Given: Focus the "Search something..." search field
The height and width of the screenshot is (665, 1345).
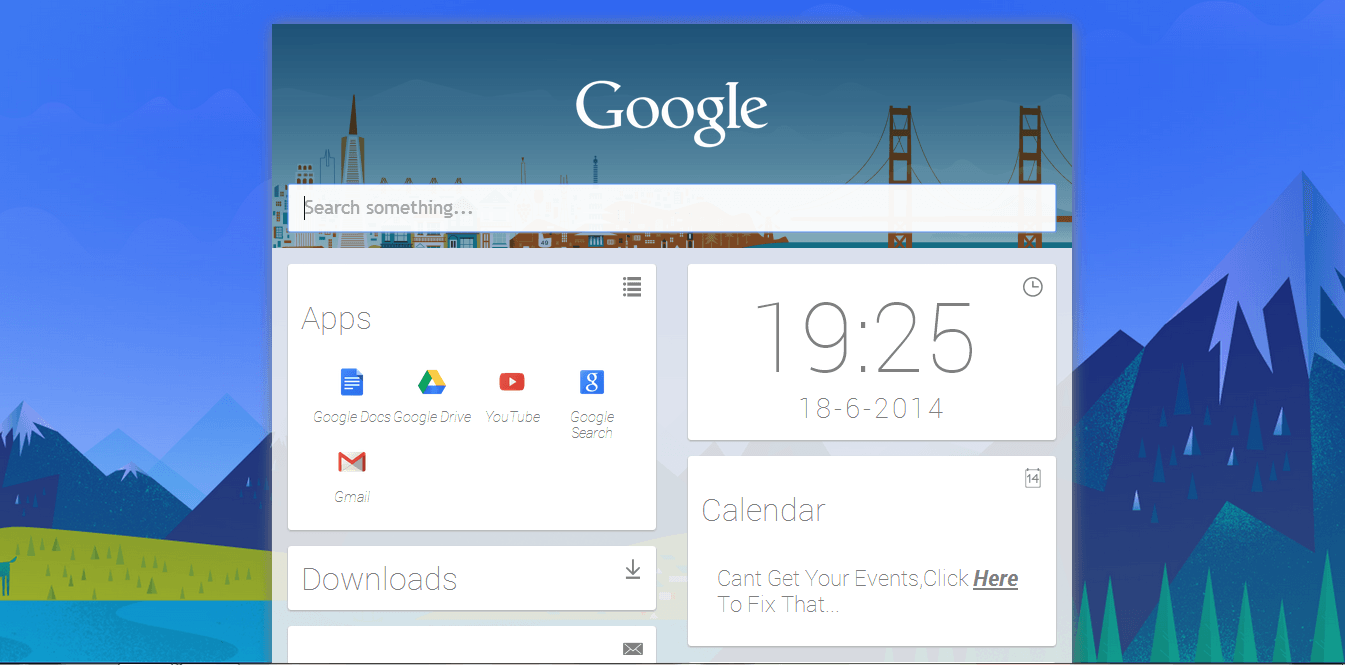Looking at the screenshot, I should click(672, 208).
